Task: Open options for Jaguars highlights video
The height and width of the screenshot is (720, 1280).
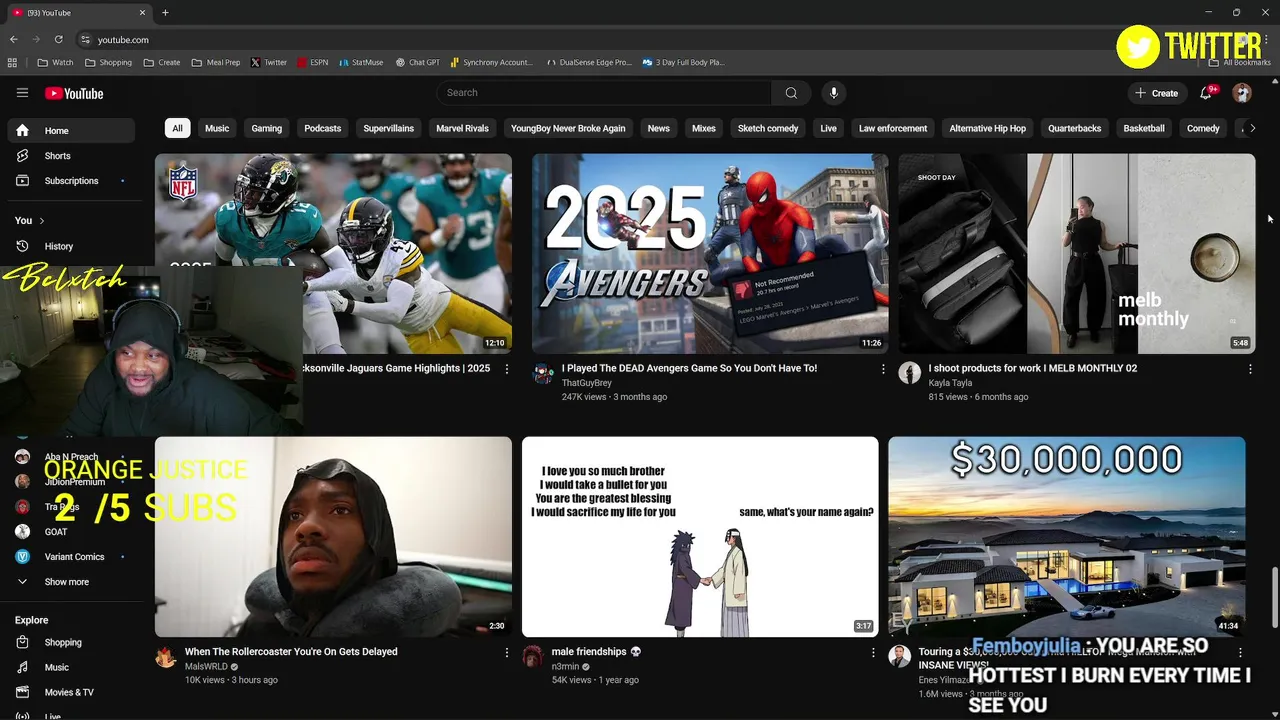Action: click(x=506, y=369)
